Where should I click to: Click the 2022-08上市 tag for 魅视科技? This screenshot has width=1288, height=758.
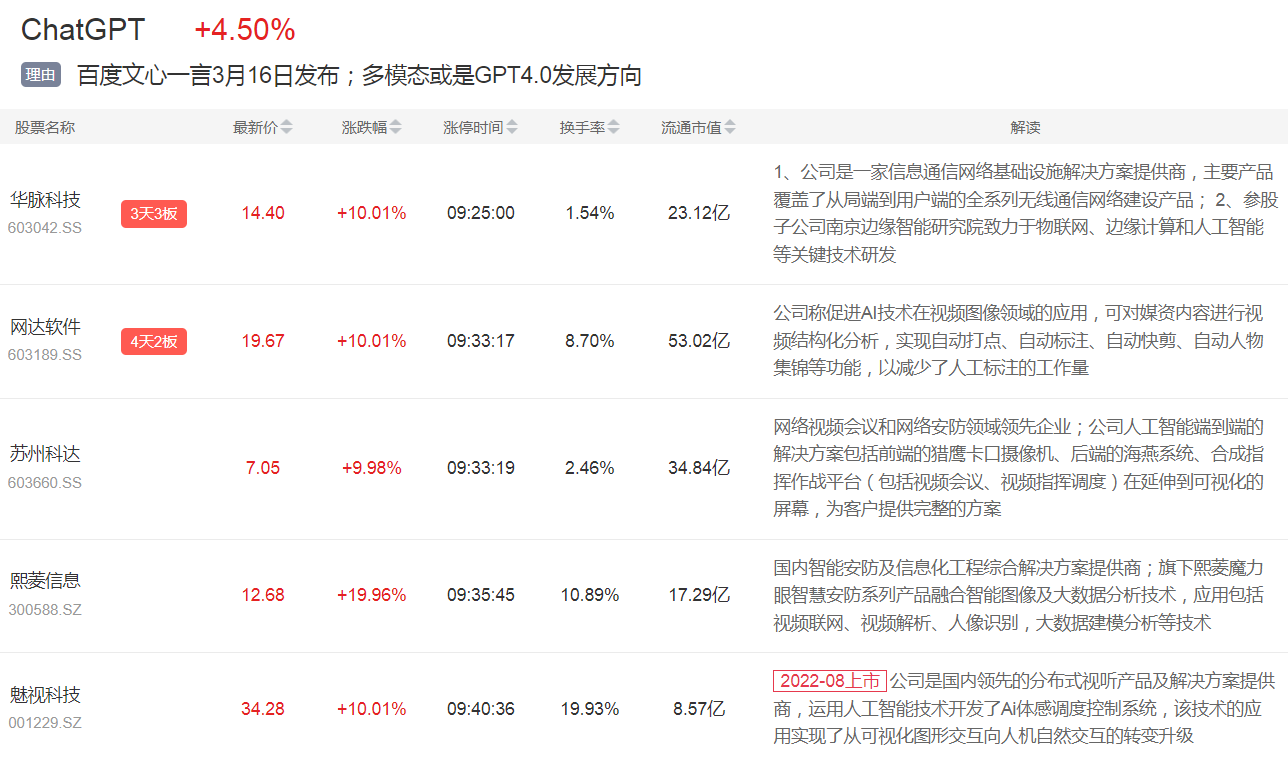pos(829,681)
